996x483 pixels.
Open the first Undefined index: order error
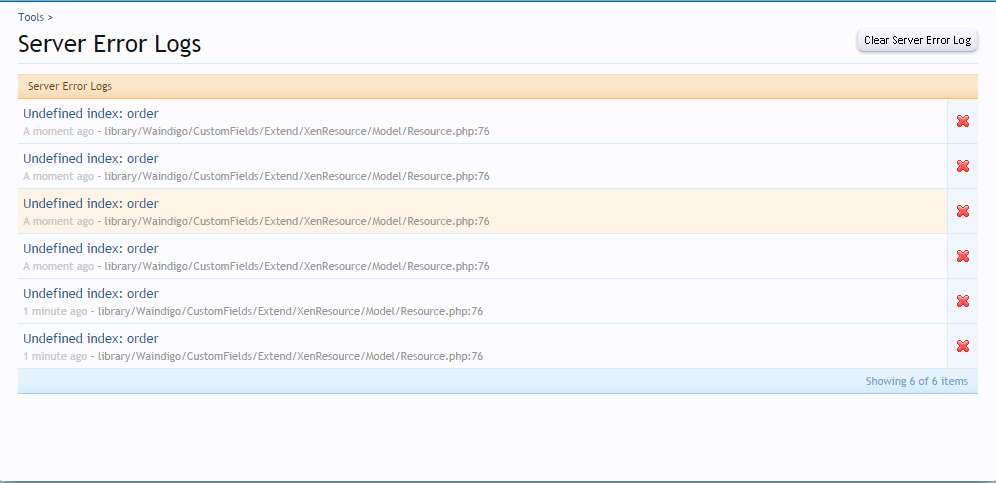tap(91, 113)
